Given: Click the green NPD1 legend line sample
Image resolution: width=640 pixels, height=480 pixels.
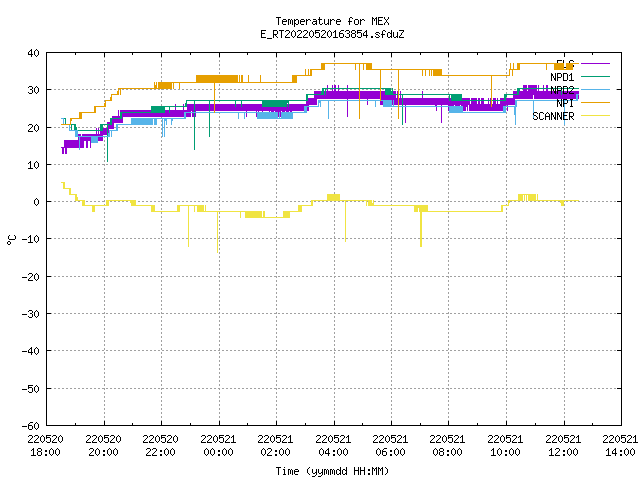Looking at the screenshot, I should coord(595,76).
